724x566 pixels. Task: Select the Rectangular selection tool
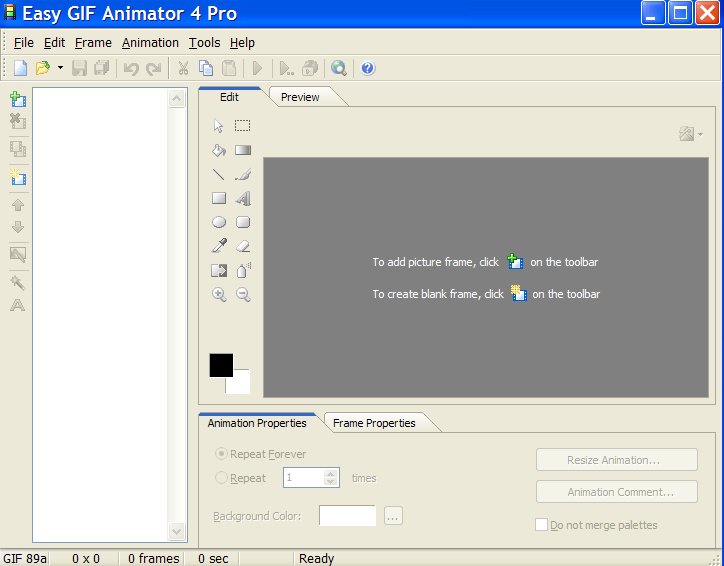pyautogui.click(x=242, y=126)
